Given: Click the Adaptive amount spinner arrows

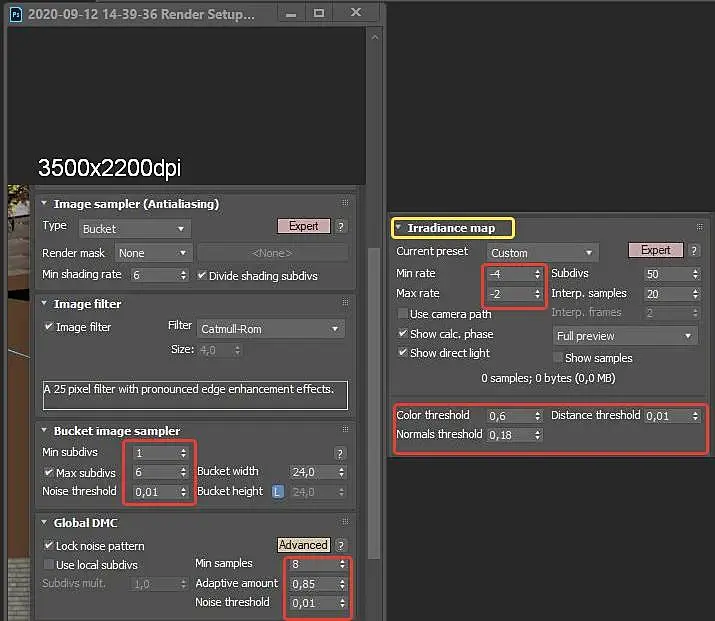Looking at the screenshot, I should 342,584.
